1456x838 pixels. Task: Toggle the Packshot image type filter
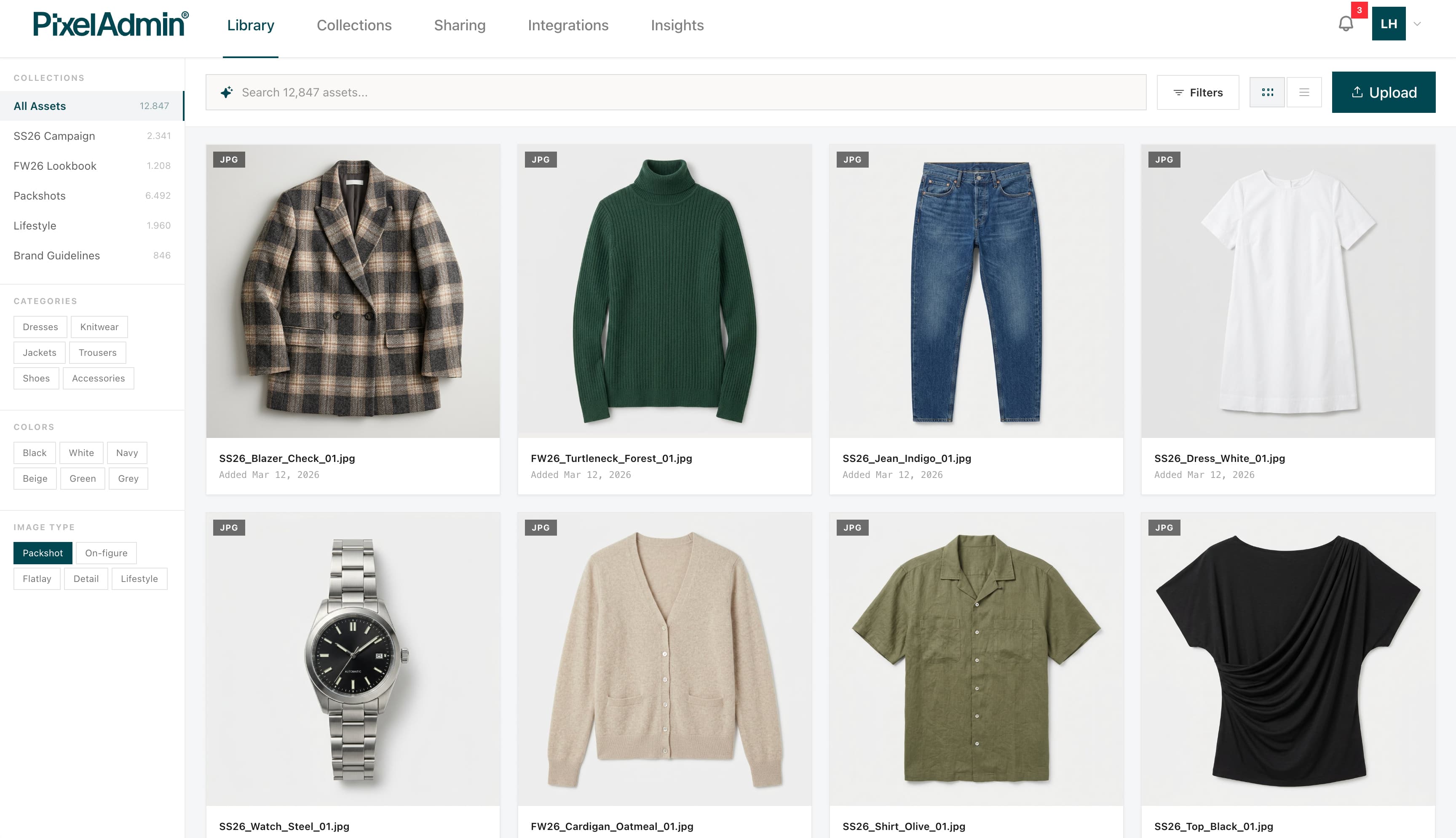coord(43,553)
